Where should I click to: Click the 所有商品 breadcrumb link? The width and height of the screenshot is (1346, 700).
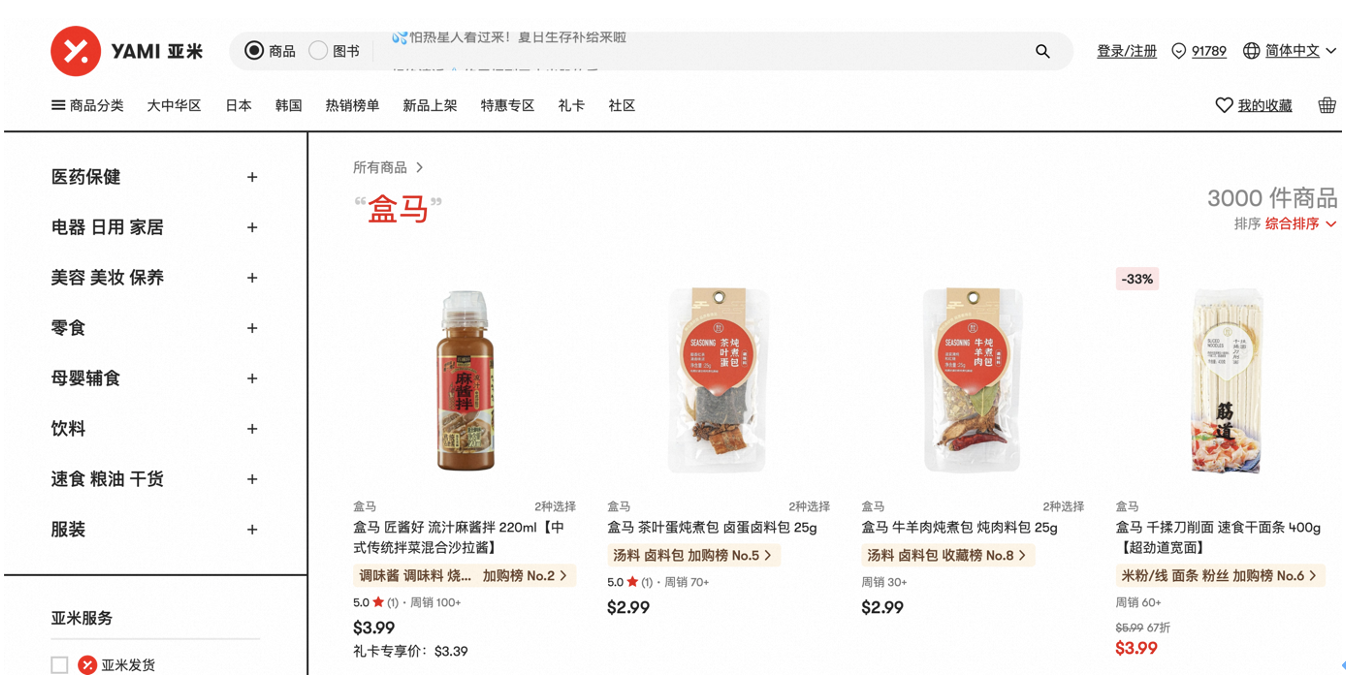pos(380,167)
